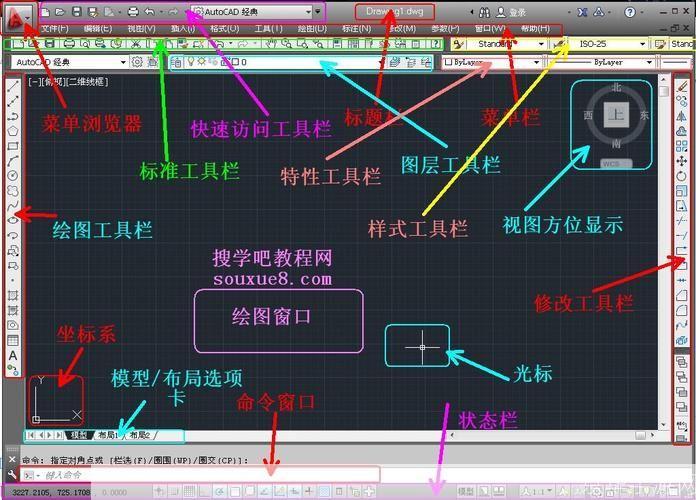Switch to the 布局1 tab
This screenshot has width=696, height=500.
(107, 435)
